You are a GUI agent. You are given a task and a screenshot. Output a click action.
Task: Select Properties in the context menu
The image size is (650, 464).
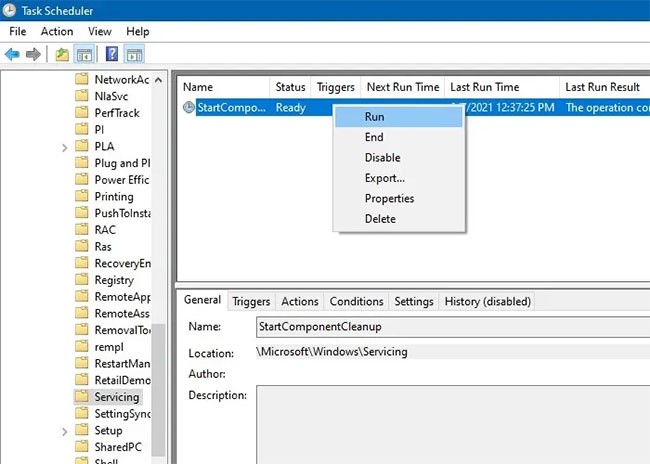click(x=389, y=198)
